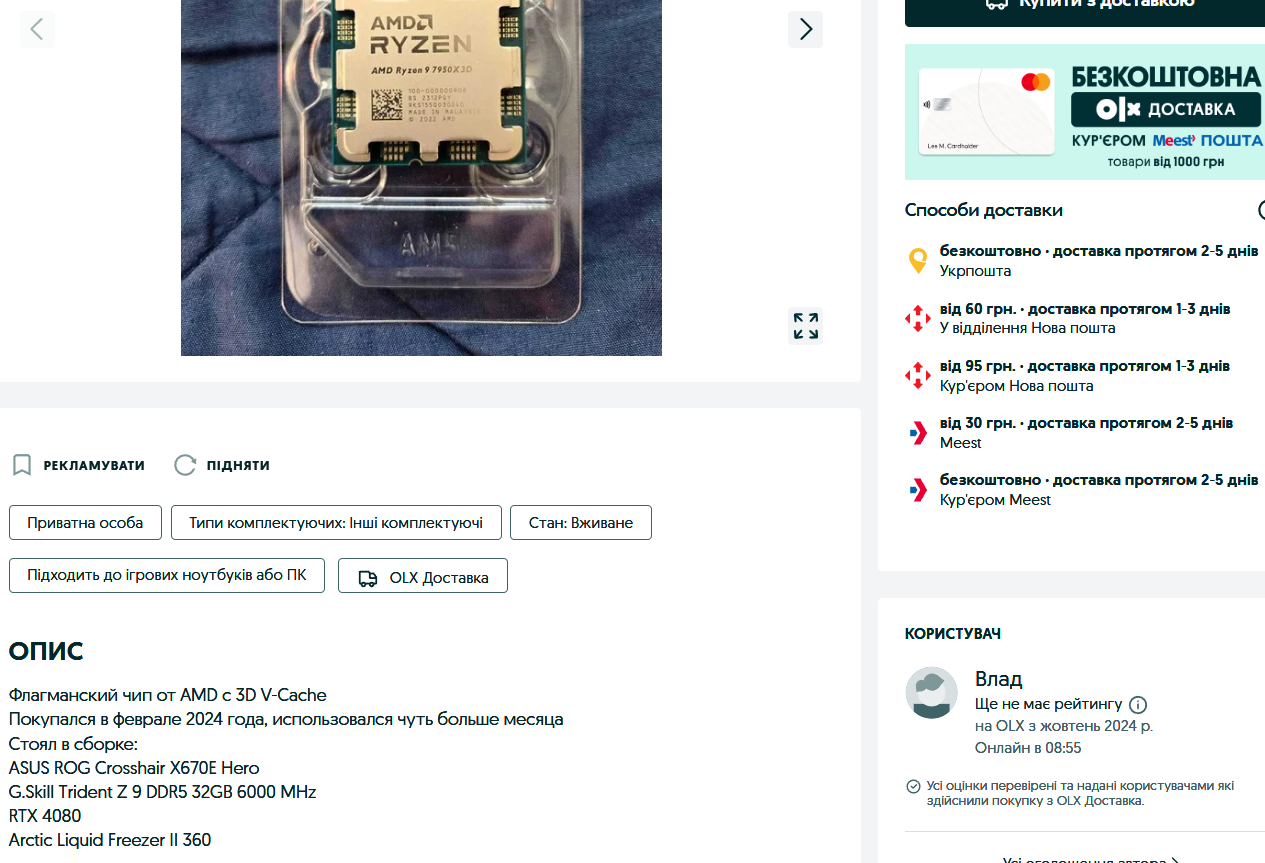Viewport: 1265px width, 863px height.
Task: Click the ОПИС heading
Action: coord(46,652)
